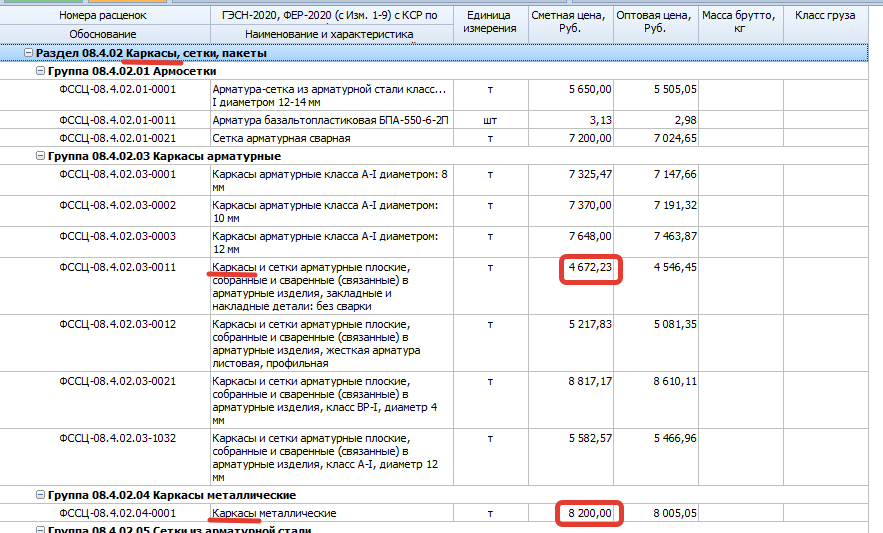The image size is (883, 533).
Task: Click column header Наименование и характеристика
Action: coord(329,34)
